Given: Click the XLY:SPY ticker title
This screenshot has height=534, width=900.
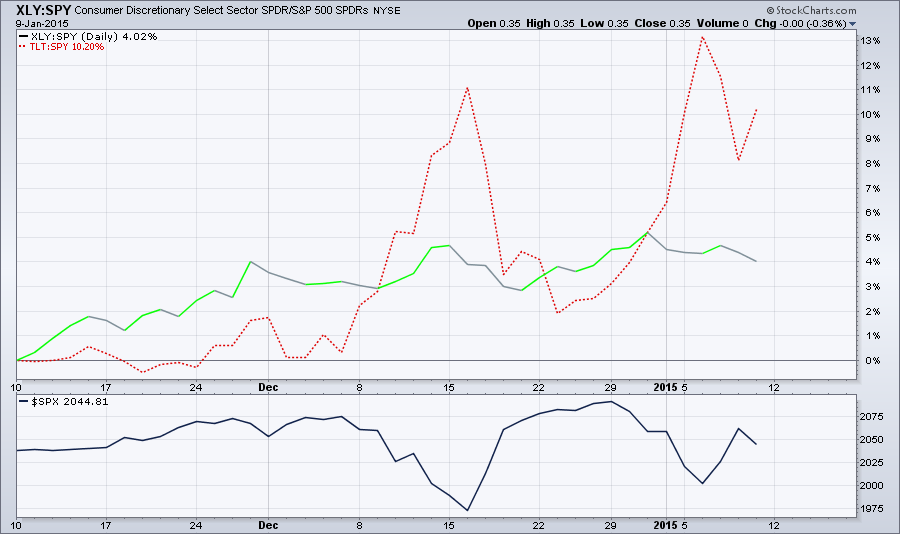Looking at the screenshot, I should tap(44, 10).
